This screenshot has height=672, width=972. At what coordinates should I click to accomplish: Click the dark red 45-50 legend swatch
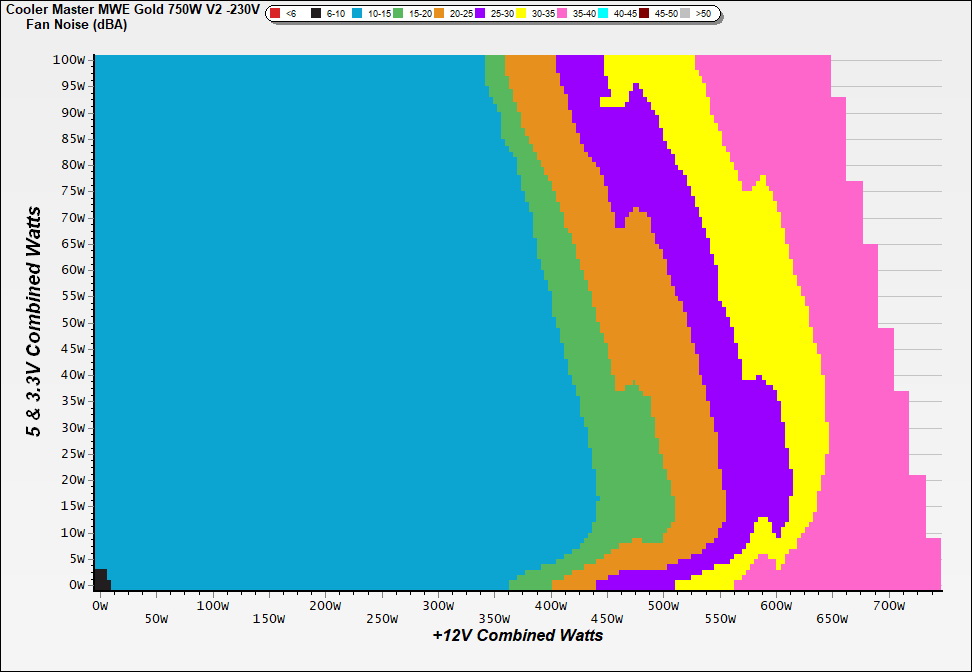pyautogui.click(x=645, y=14)
